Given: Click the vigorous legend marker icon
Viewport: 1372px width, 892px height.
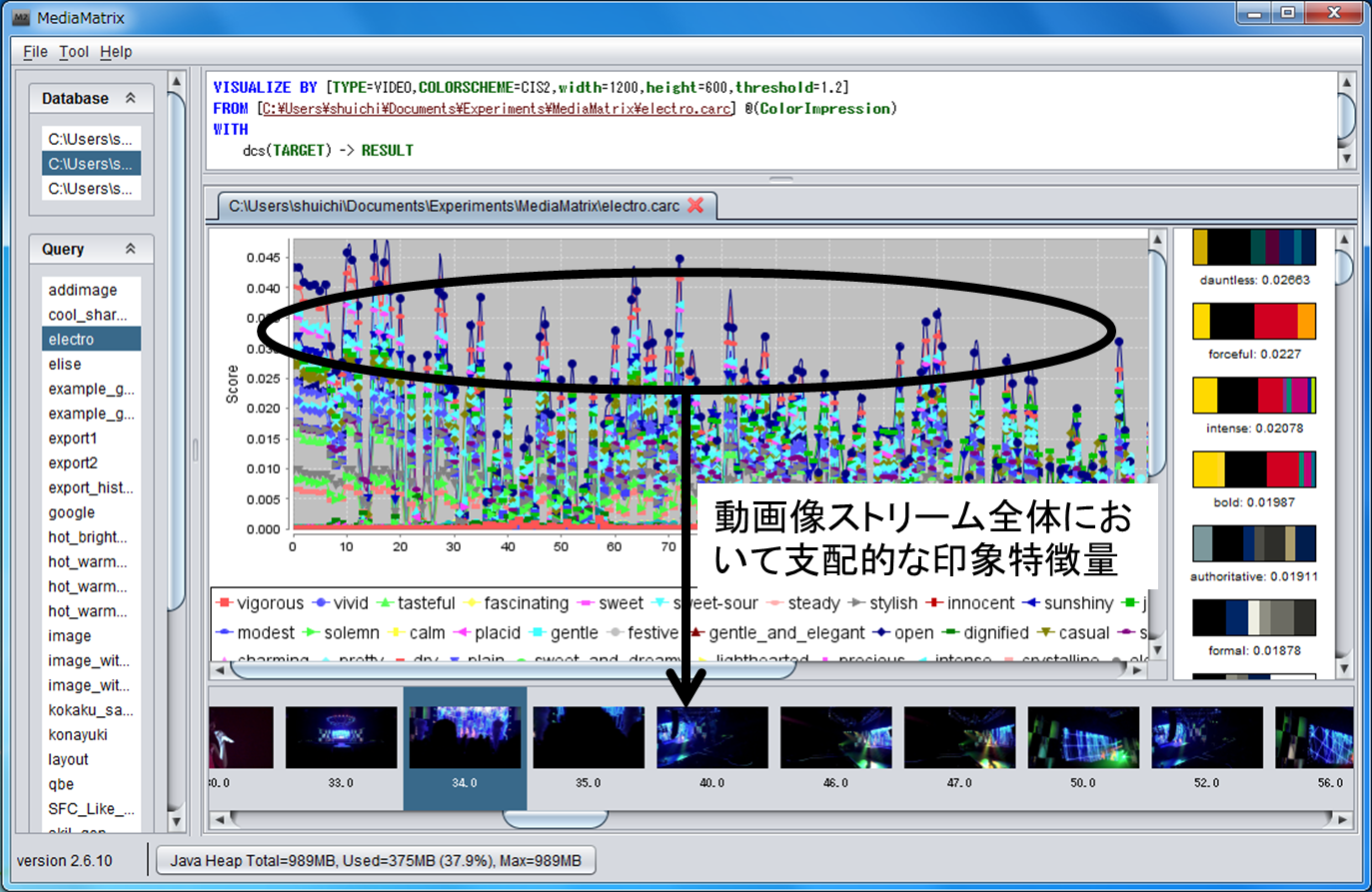Looking at the screenshot, I should tap(225, 603).
